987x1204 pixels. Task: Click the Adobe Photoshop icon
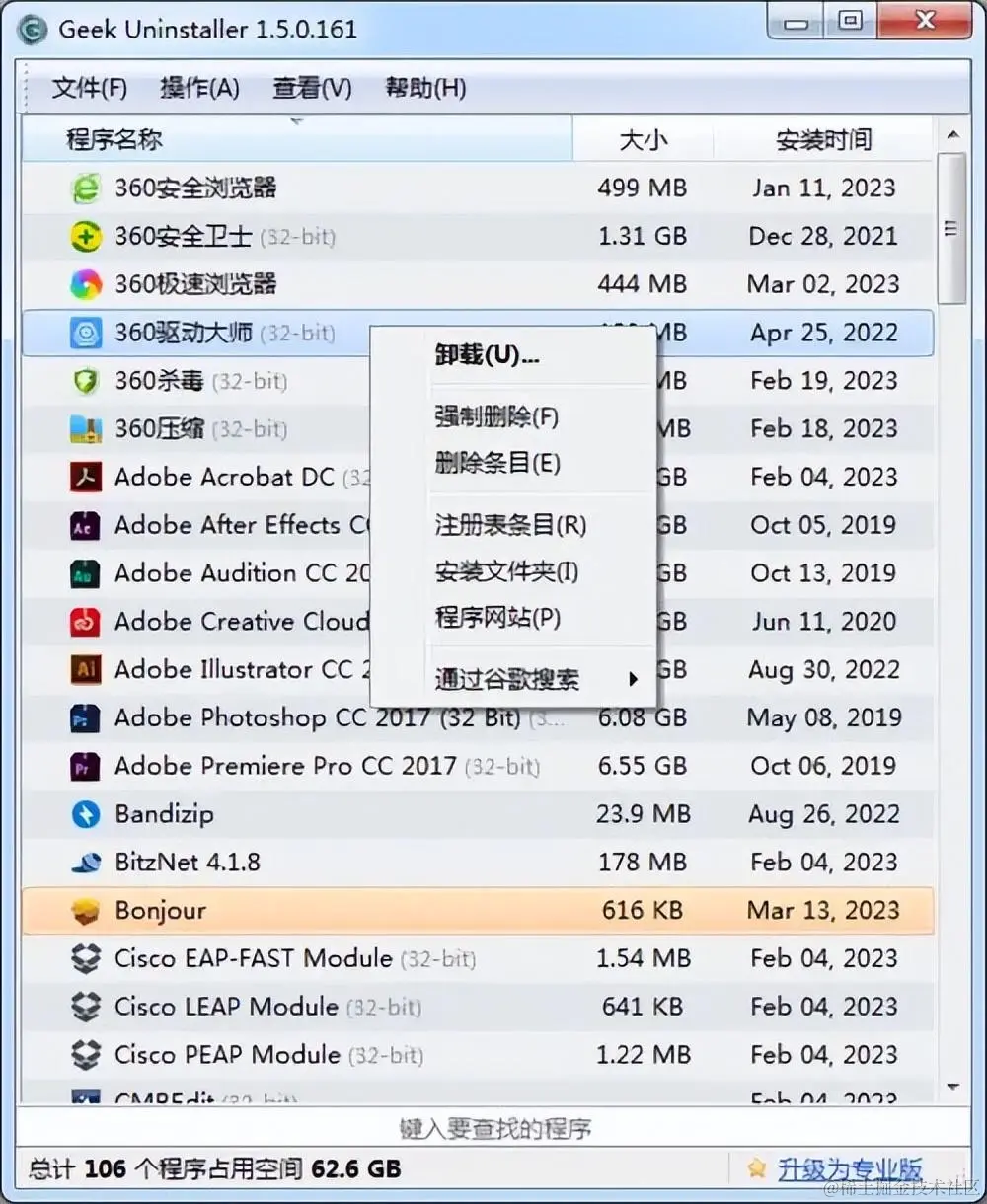tap(86, 717)
